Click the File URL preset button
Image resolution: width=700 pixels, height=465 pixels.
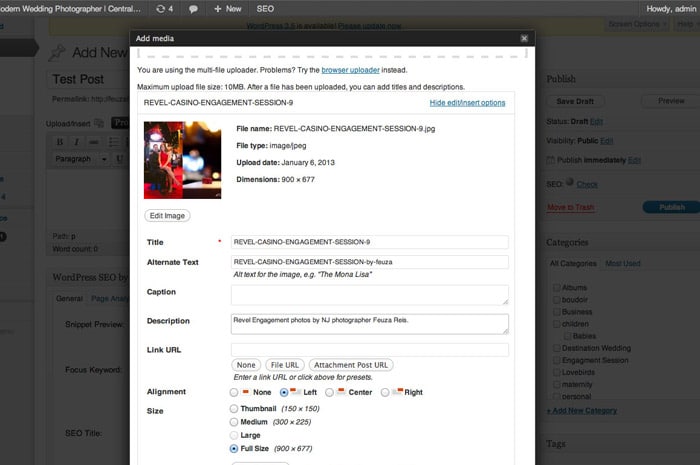285,365
